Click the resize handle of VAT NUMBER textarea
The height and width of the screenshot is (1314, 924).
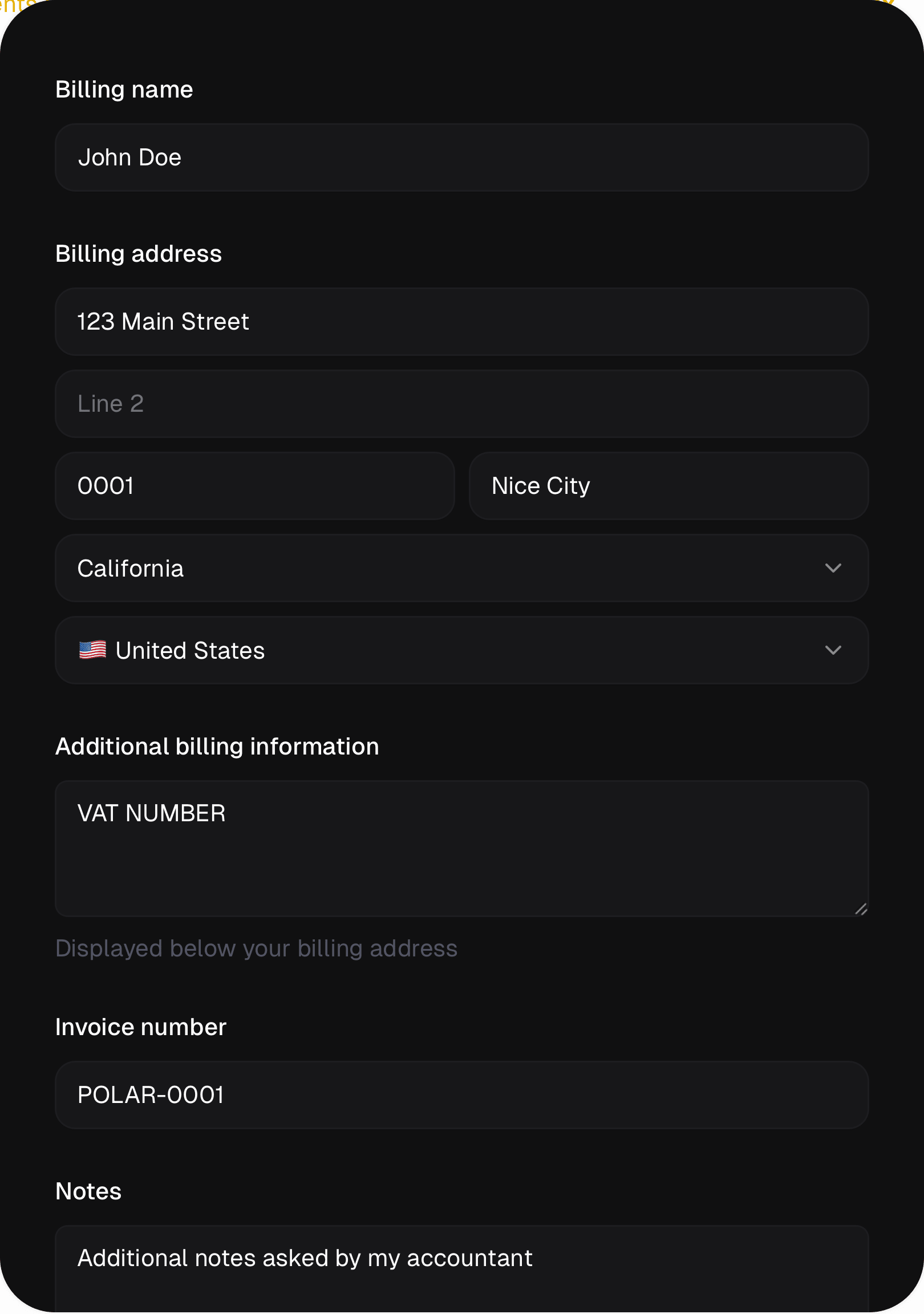coord(861,909)
